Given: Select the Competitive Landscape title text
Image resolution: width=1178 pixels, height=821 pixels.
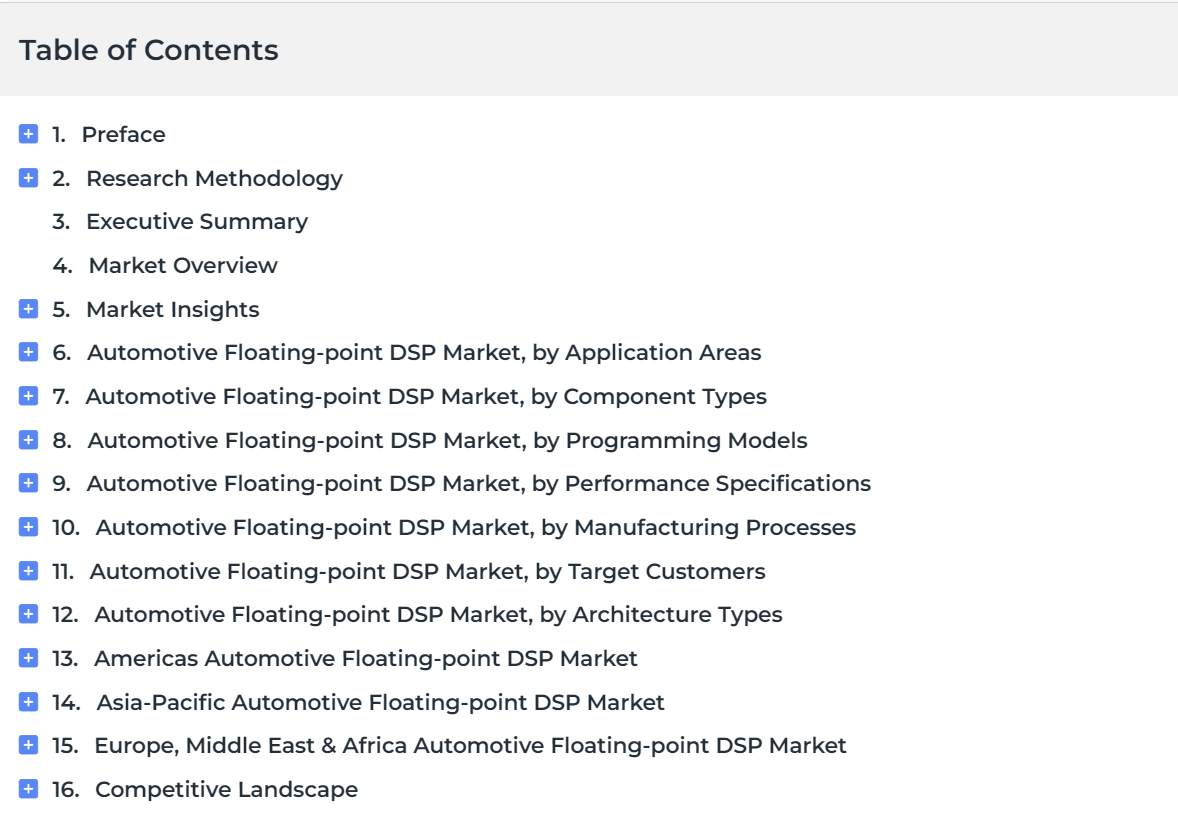Looking at the screenshot, I should pos(226,789).
